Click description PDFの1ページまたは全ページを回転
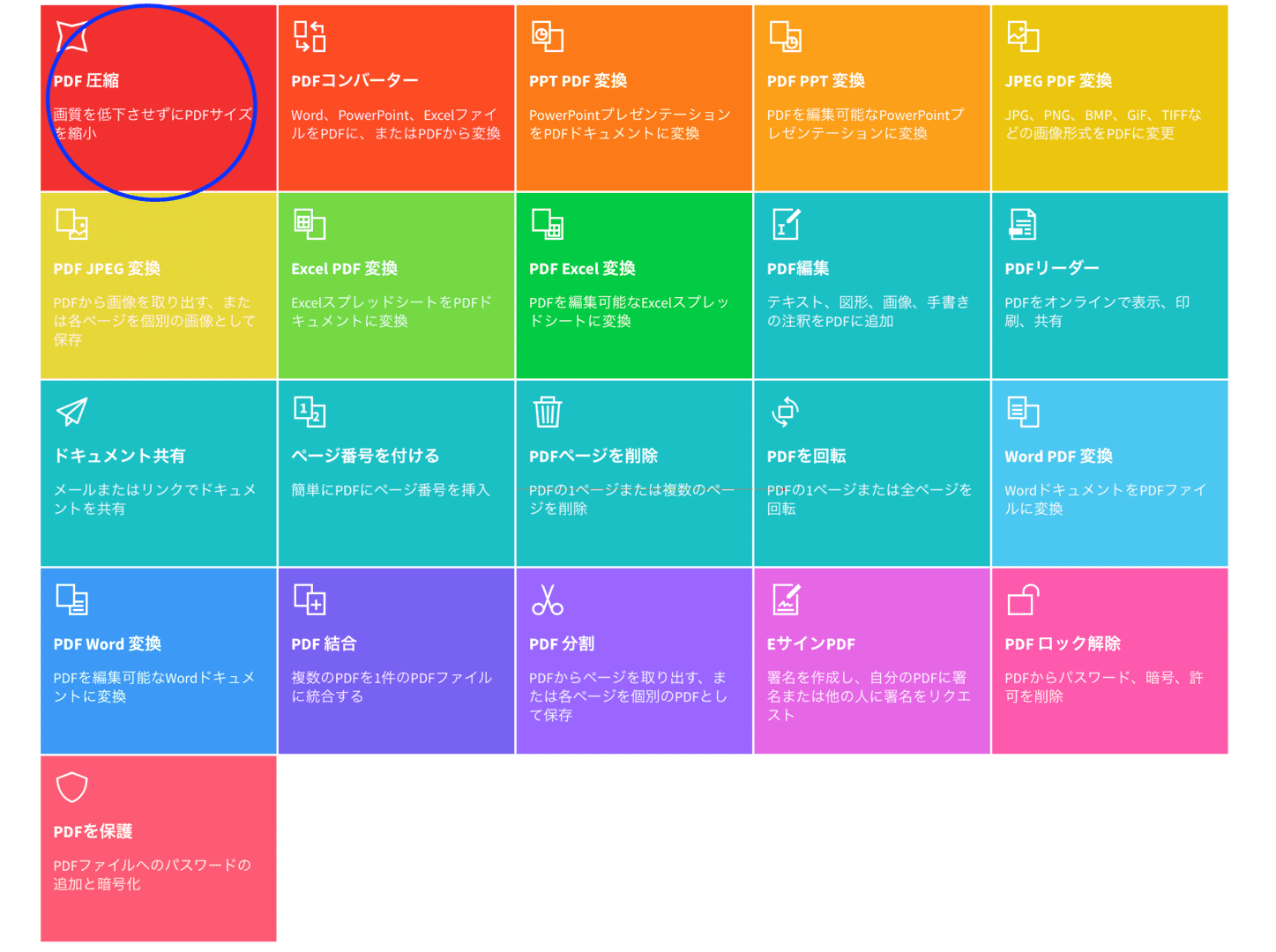 coord(869,499)
